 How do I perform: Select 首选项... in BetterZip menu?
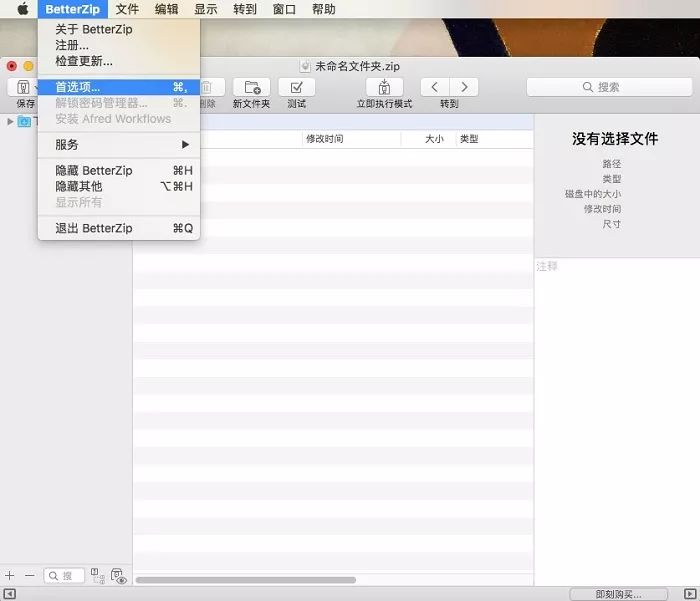coord(119,87)
